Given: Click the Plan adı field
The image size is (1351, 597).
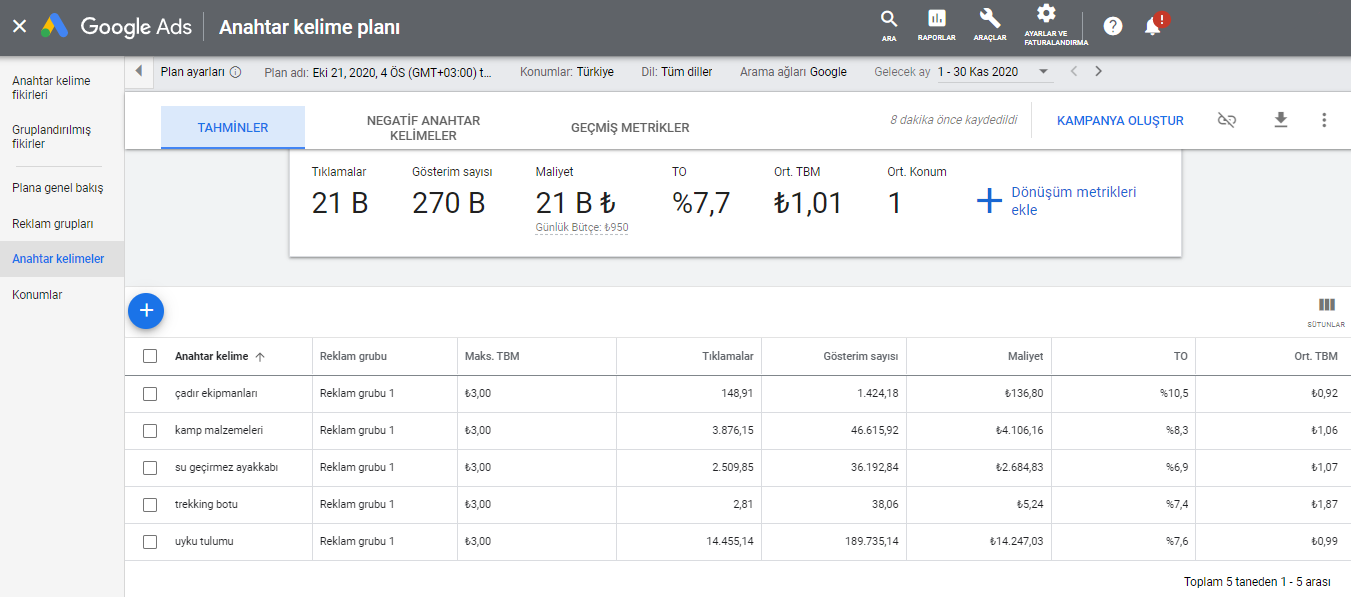Looking at the screenshot, I should pyautogui.click(x=378, y=72).
